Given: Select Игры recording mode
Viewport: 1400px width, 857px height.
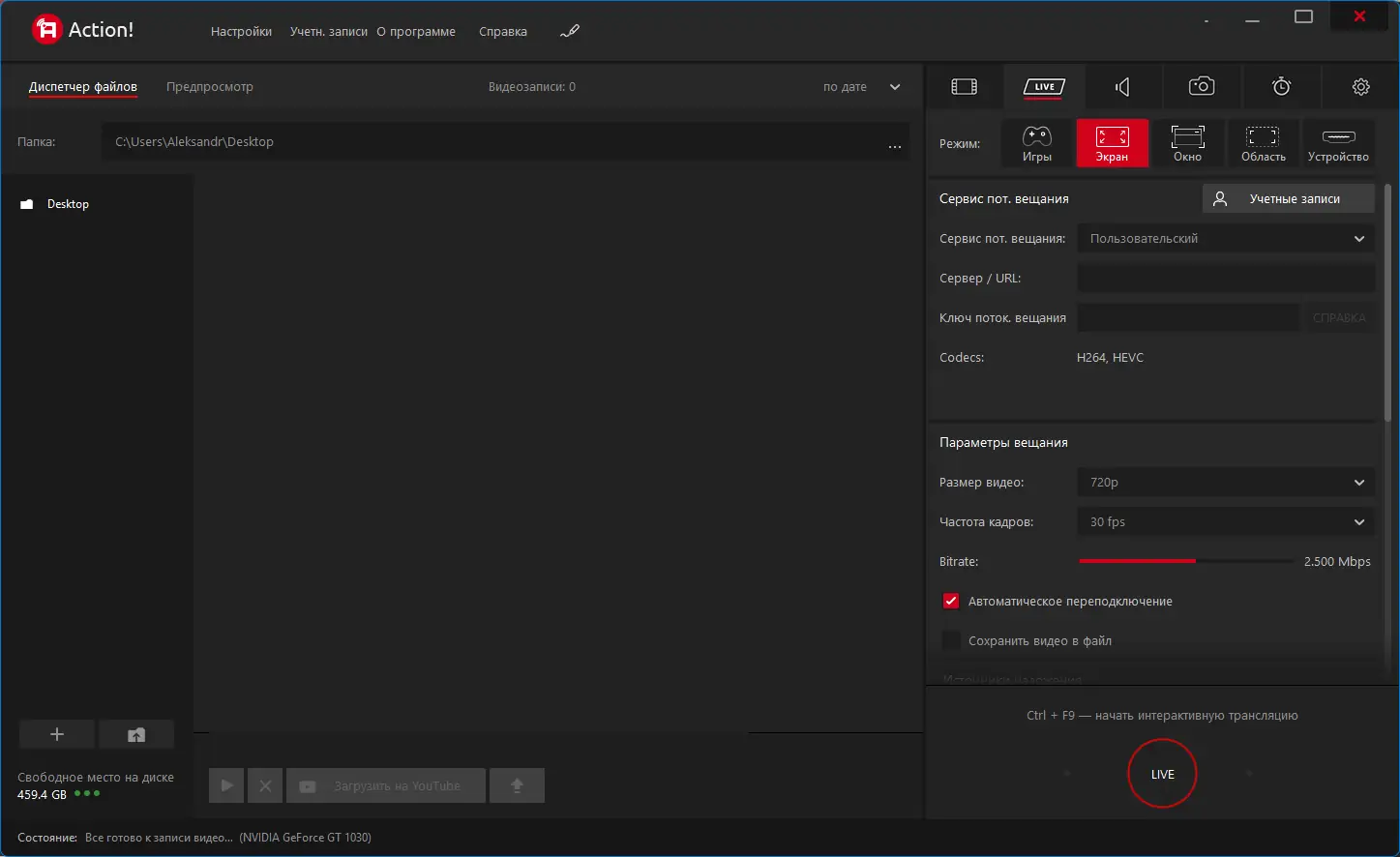Looking at the screenshot, I should click(x=1037, y=143).
